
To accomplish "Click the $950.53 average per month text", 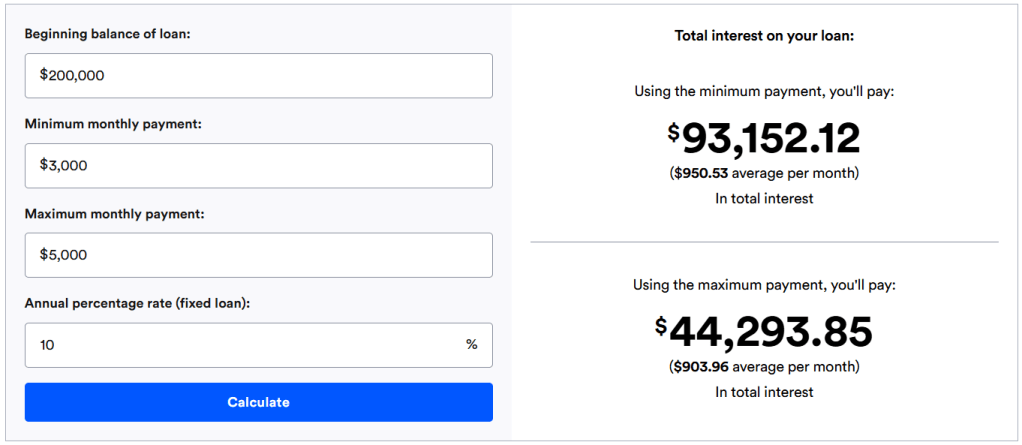I will click(x=764, y=174).
